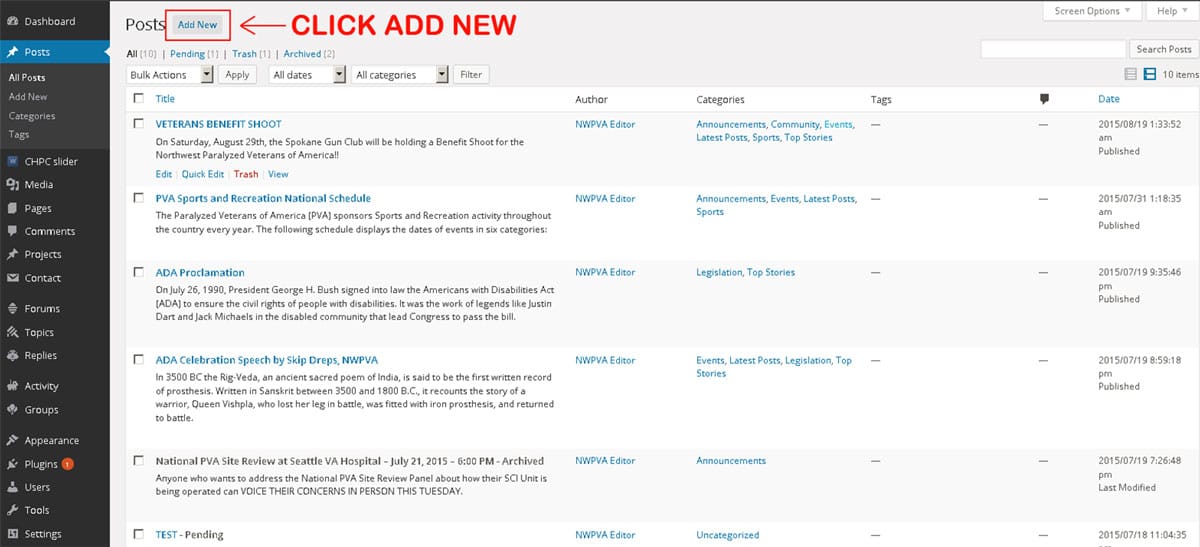Viewport: 1200px width, 547px height.
Task: Check the VETERANS BENEFIT SHOOT post checkbox
Action: coord(138,124)
